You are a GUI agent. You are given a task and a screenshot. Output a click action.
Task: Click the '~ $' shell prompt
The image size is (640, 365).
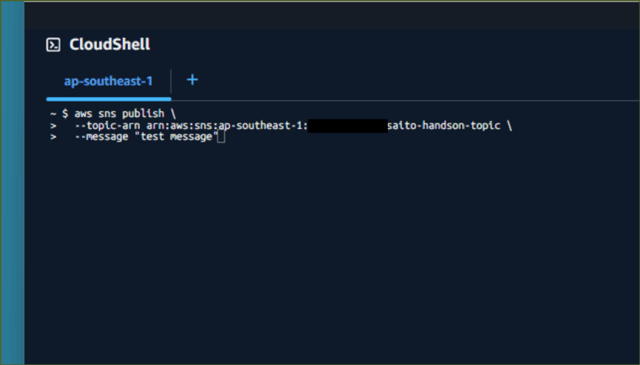pyautogui.click(x=59, y=114)
